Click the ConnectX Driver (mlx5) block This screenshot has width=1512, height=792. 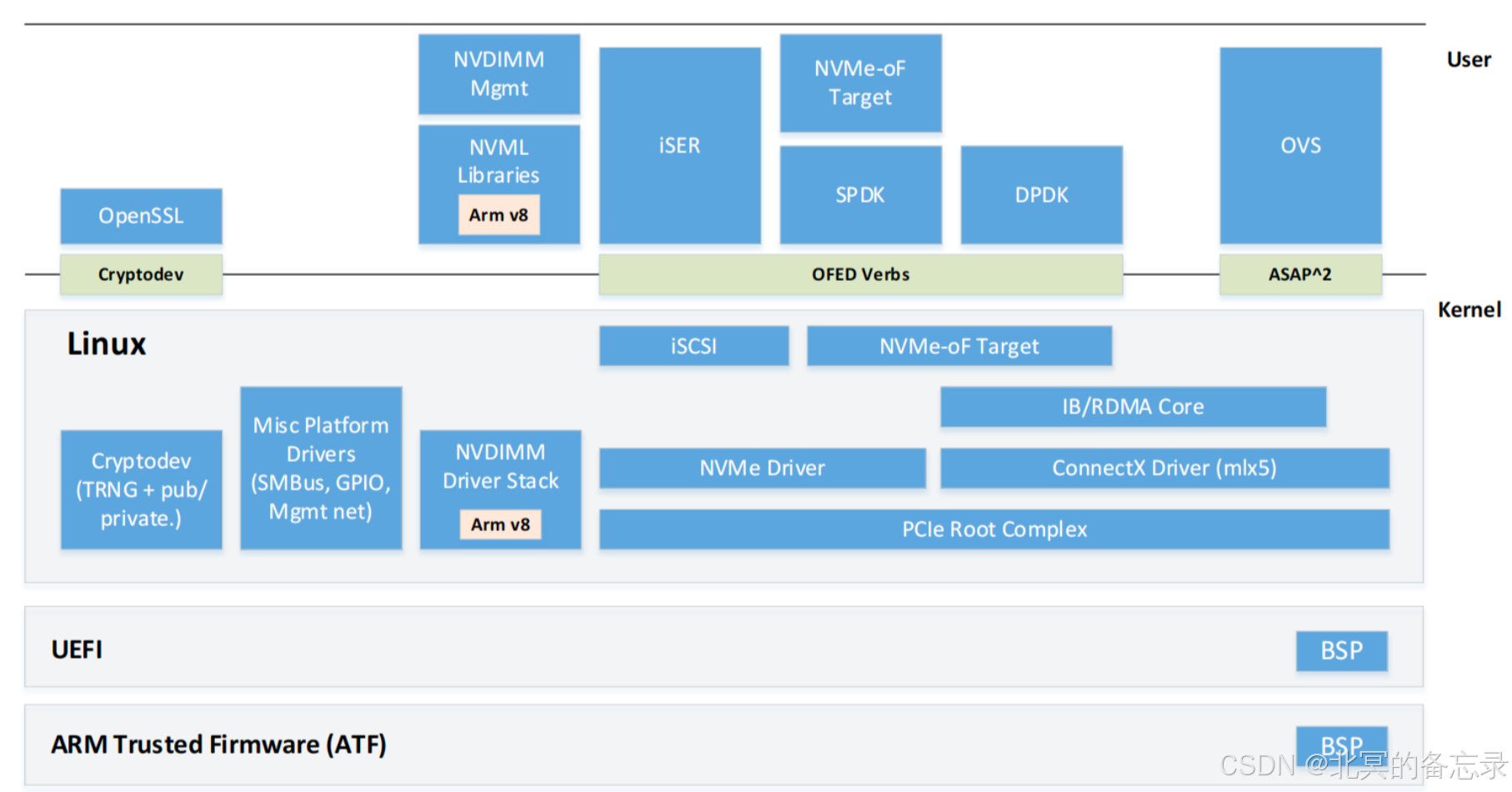(1165, 469)
